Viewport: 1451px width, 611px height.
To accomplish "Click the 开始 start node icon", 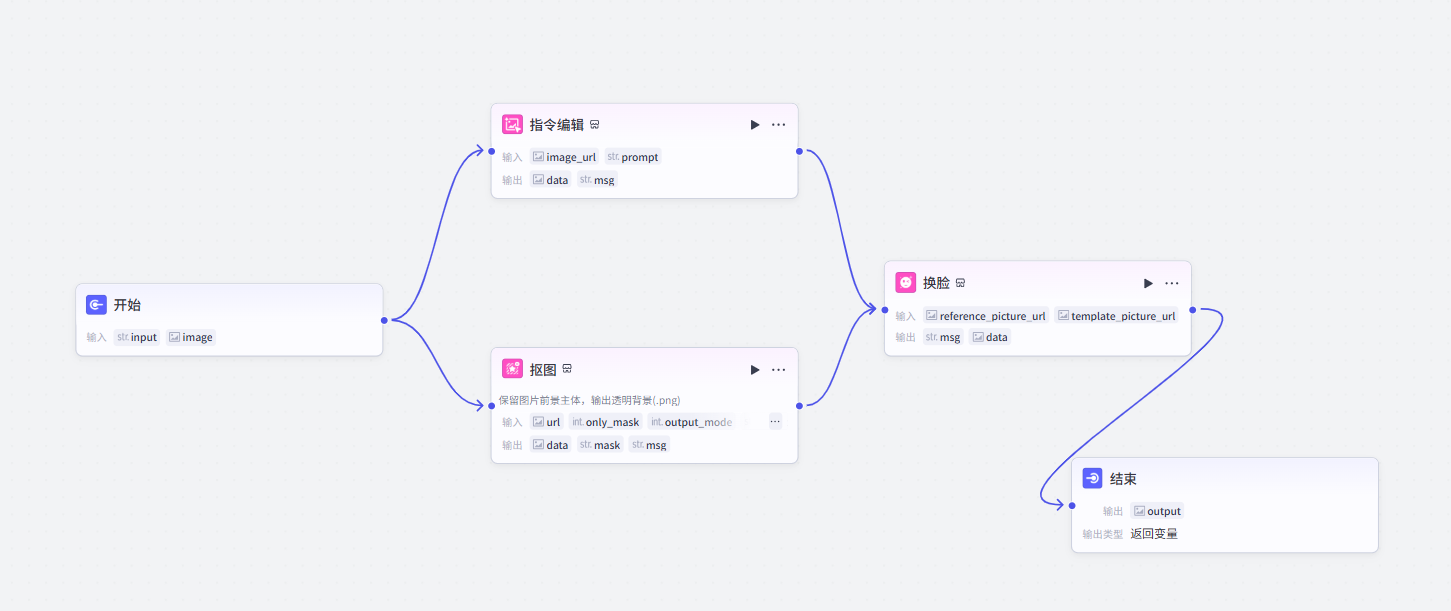I will click(97, 304).
